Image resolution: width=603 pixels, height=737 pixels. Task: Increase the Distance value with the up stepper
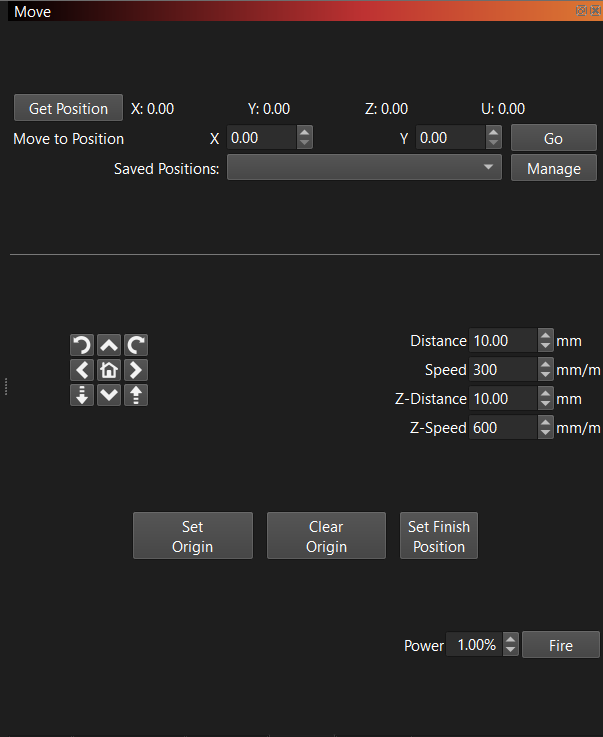tap(545, 335)
